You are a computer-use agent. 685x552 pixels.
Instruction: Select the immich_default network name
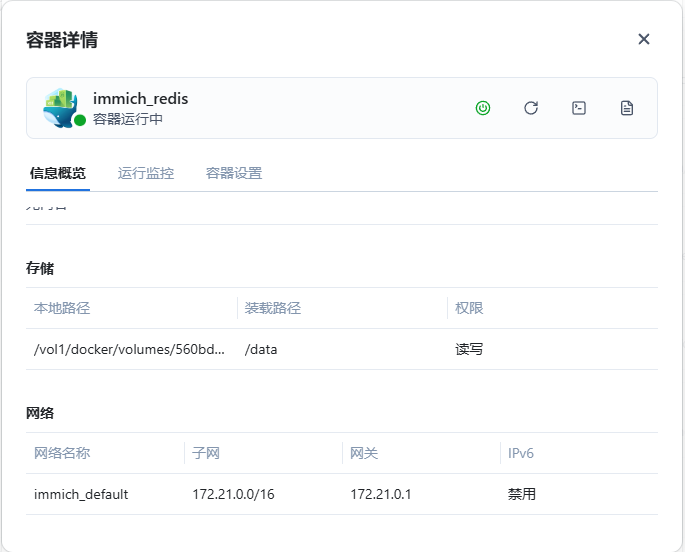[x=81, y=494]
